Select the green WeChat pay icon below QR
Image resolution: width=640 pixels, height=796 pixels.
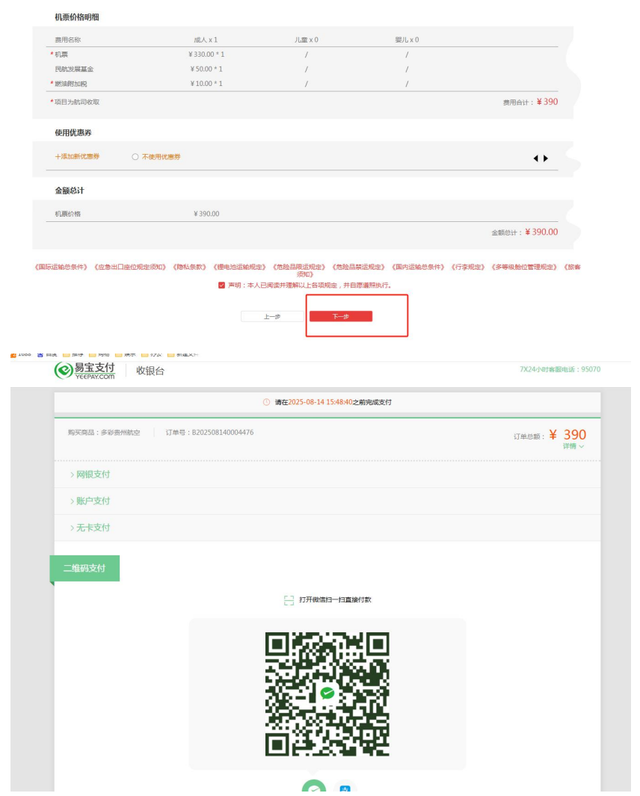click(x=314, y=786)
